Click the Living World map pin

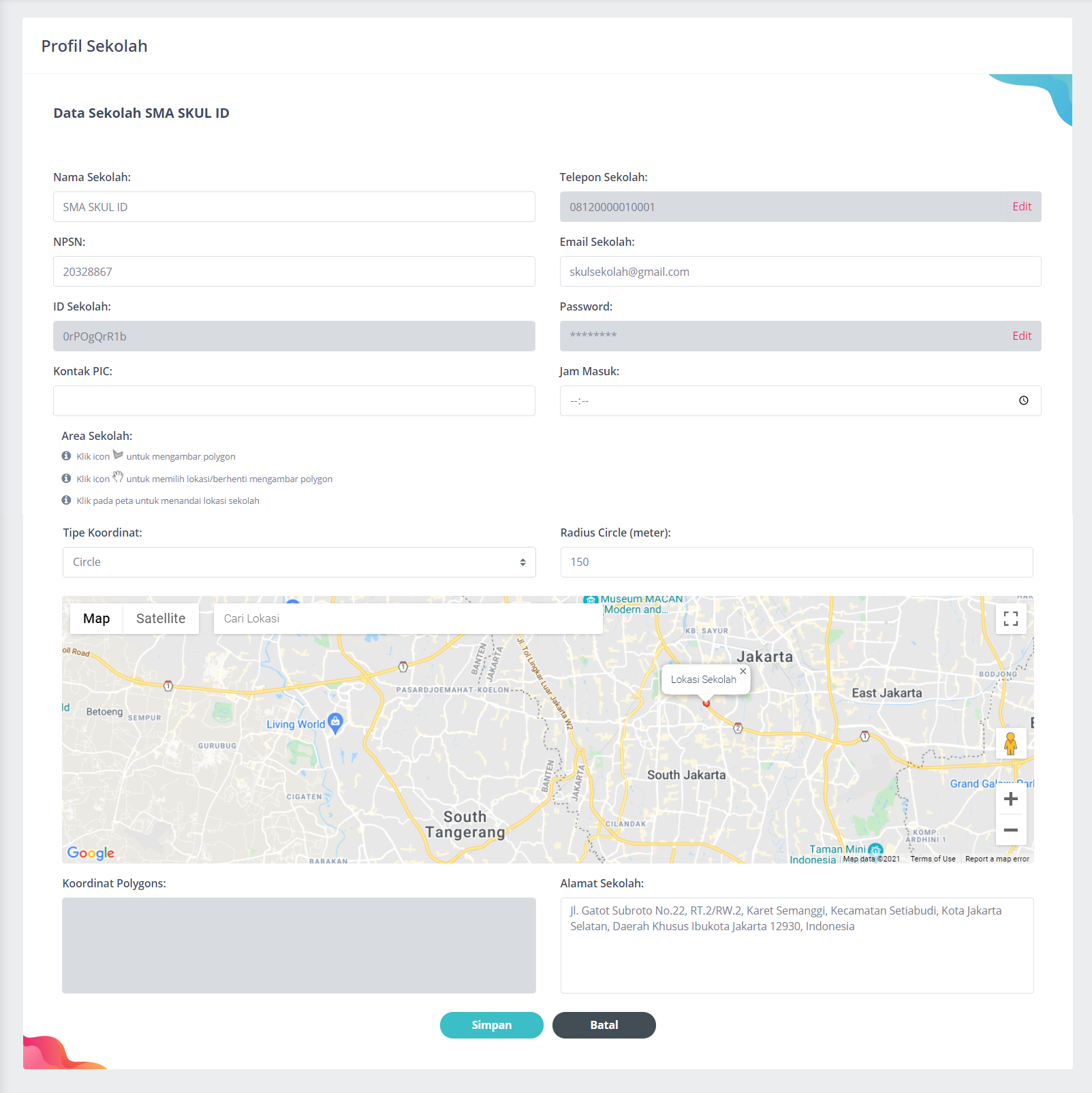(335, 723)
